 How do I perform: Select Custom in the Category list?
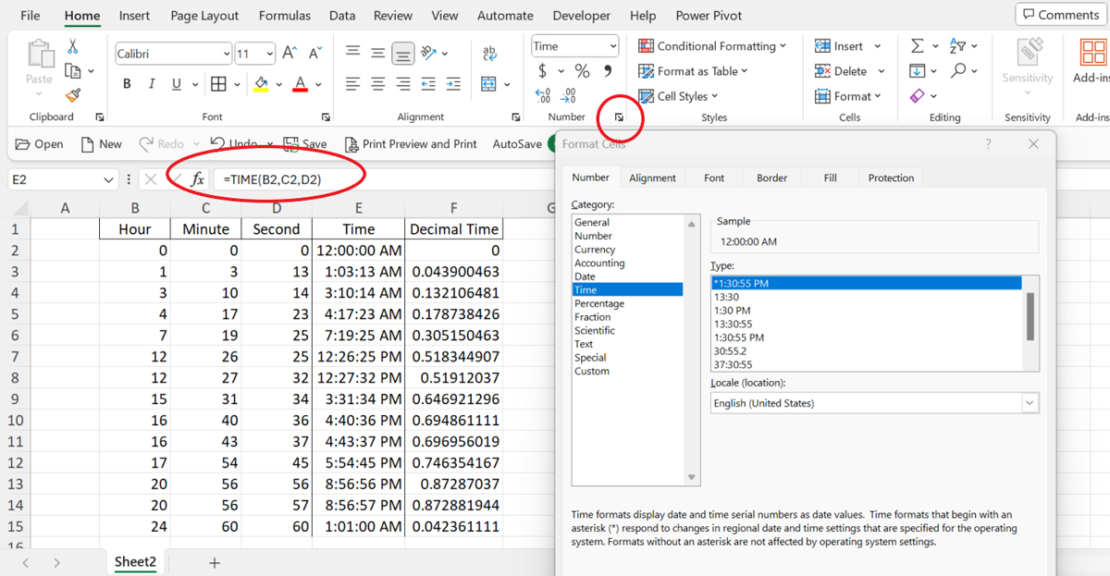tap(592, 371)
